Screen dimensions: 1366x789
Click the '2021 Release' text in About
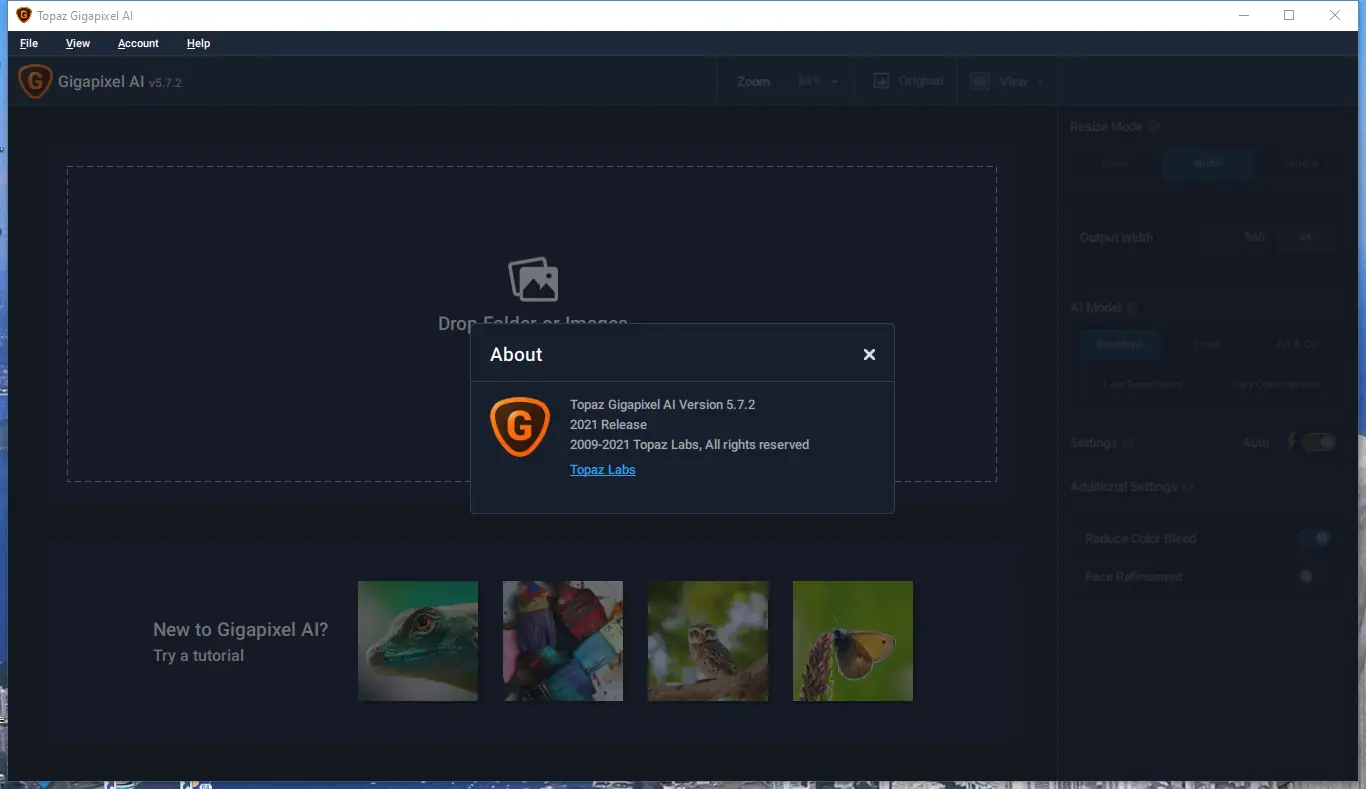tap(608, 425)
